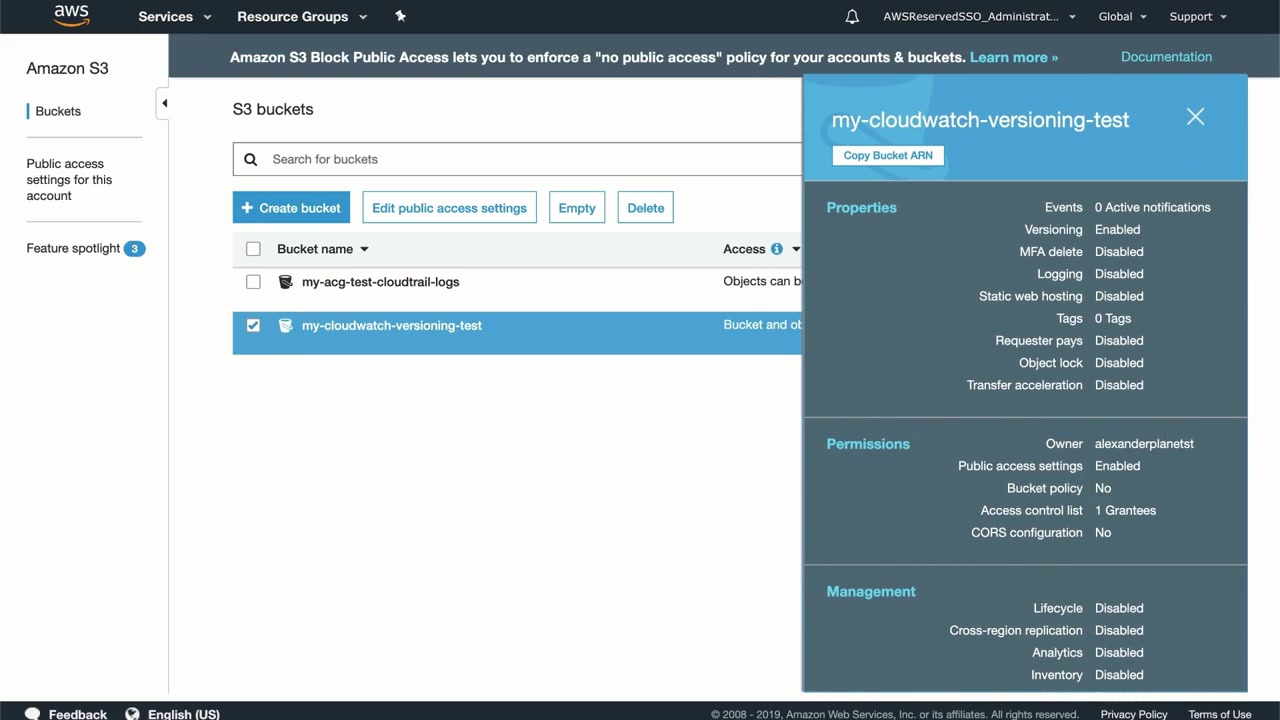
Task: Click the Events 0 Active notifications value
Action: point(1152,207)
